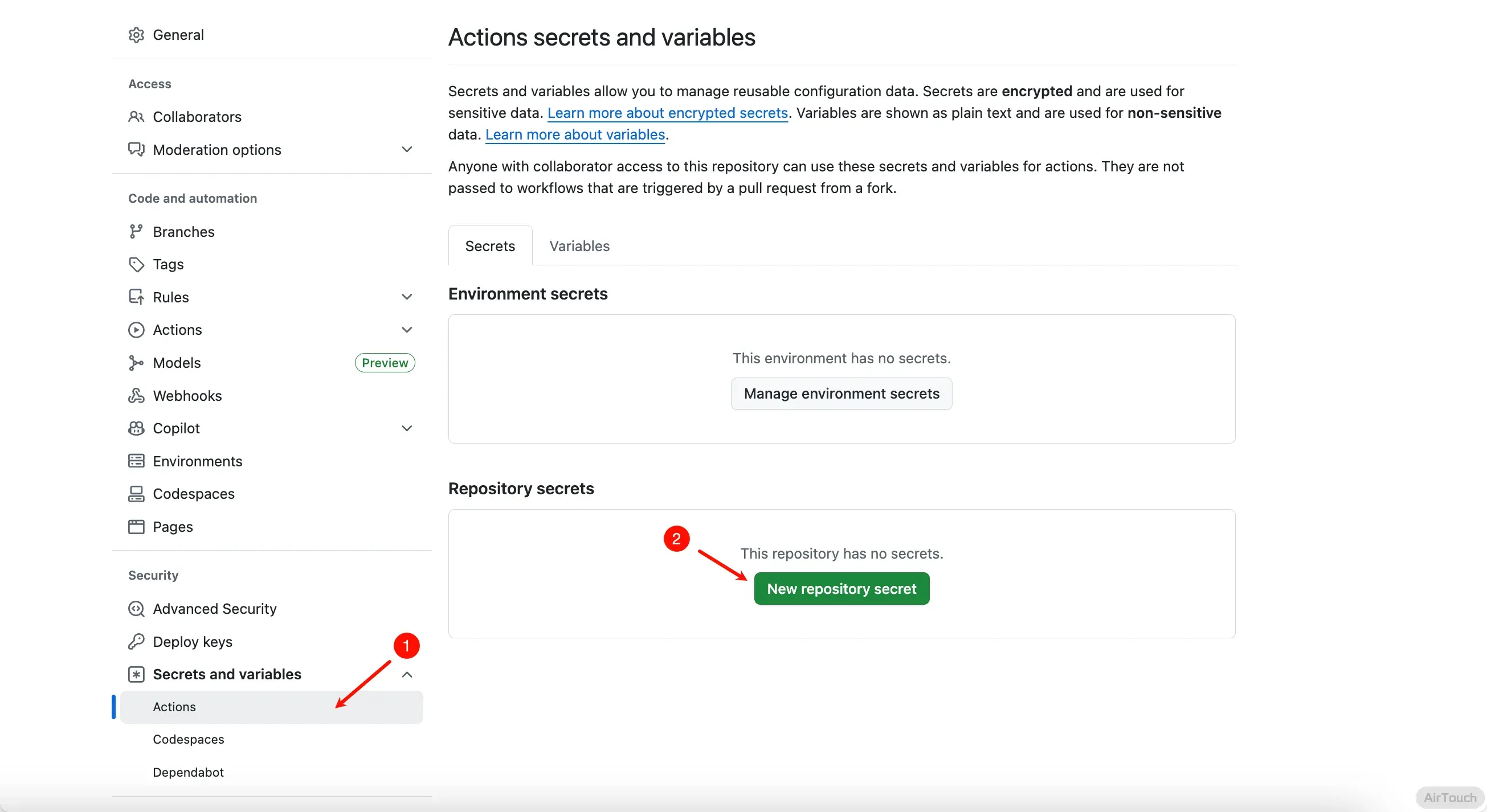Screen dimensions: 1487x812
Task: Click the Branches git-branch icon
Action: pos(136,231)
